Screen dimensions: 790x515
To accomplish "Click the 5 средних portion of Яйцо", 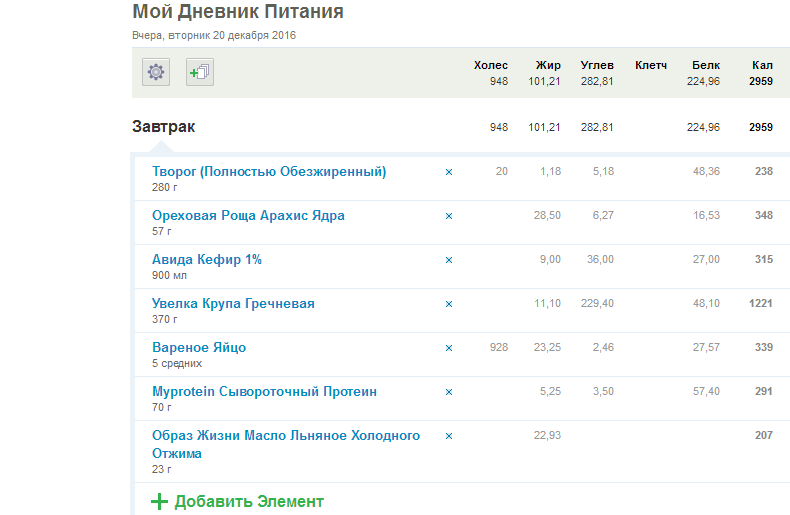I will click(x=177, y=363).
